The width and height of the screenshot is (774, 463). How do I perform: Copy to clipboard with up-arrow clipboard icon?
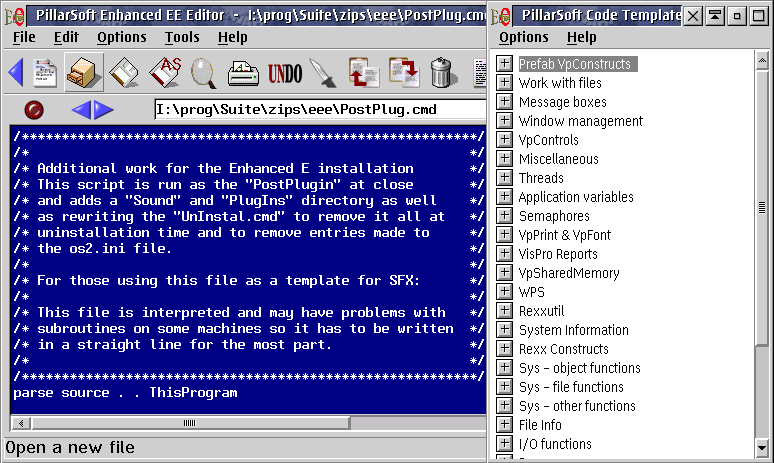(364, 73)
